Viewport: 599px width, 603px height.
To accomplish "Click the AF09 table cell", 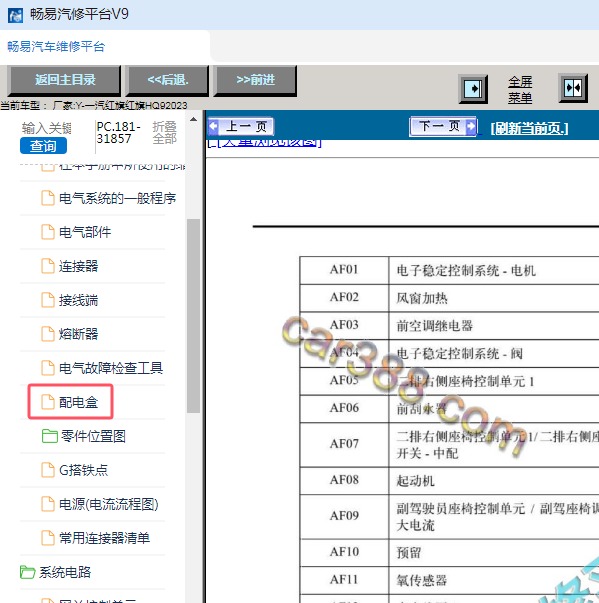I will [344, 516].
